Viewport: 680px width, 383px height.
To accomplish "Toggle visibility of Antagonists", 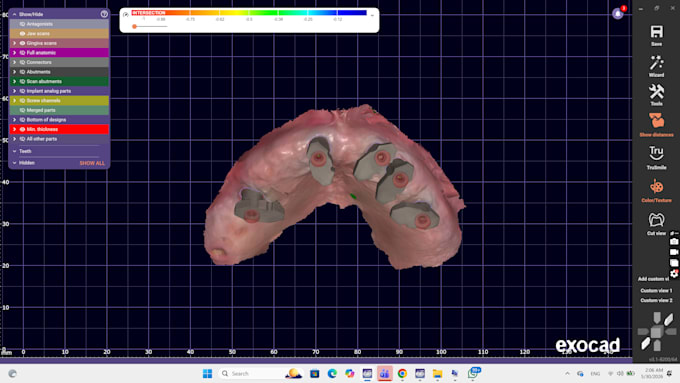I will tap(22, 24).
